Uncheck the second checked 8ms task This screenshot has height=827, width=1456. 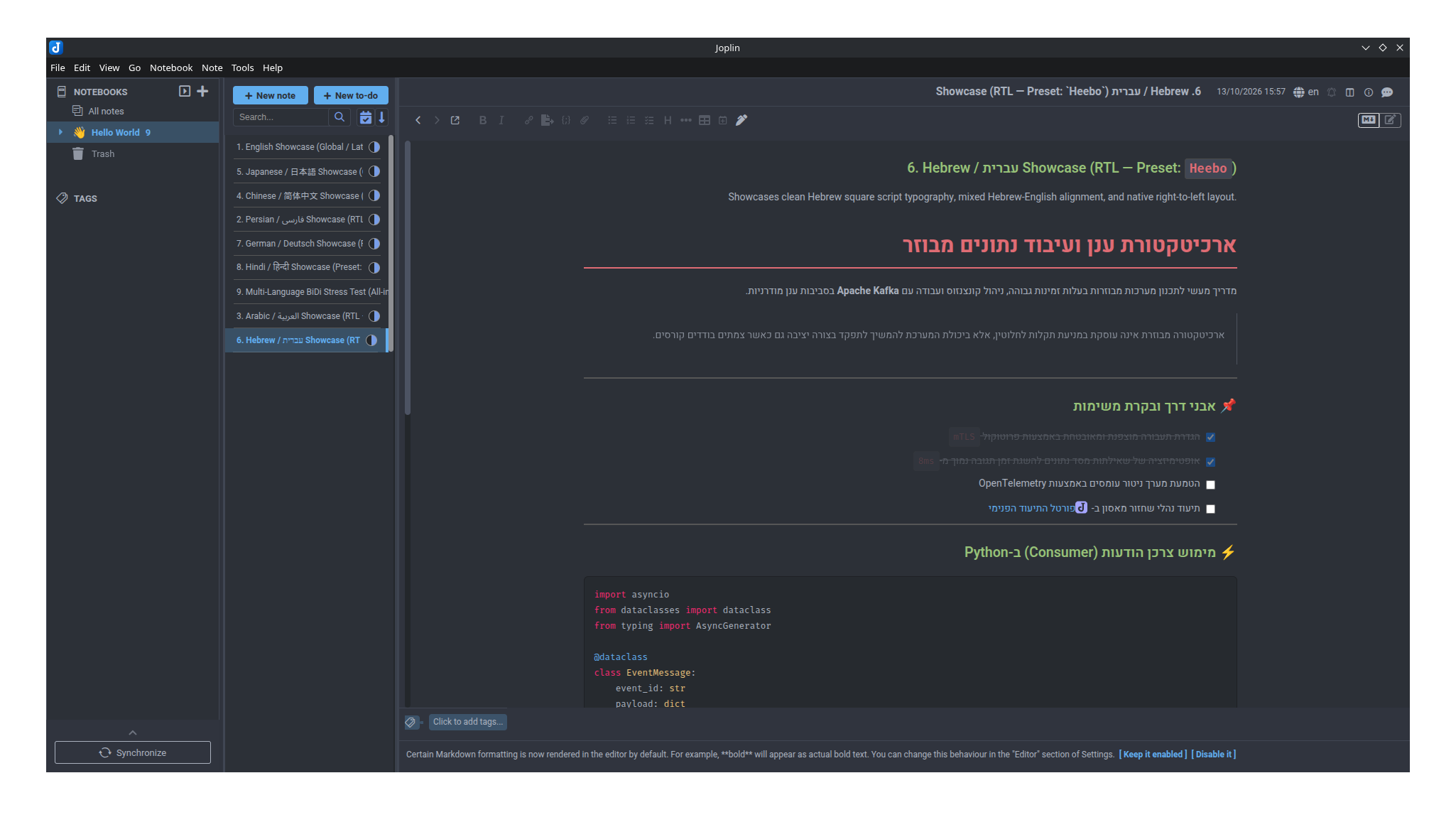click(1211, 462)
